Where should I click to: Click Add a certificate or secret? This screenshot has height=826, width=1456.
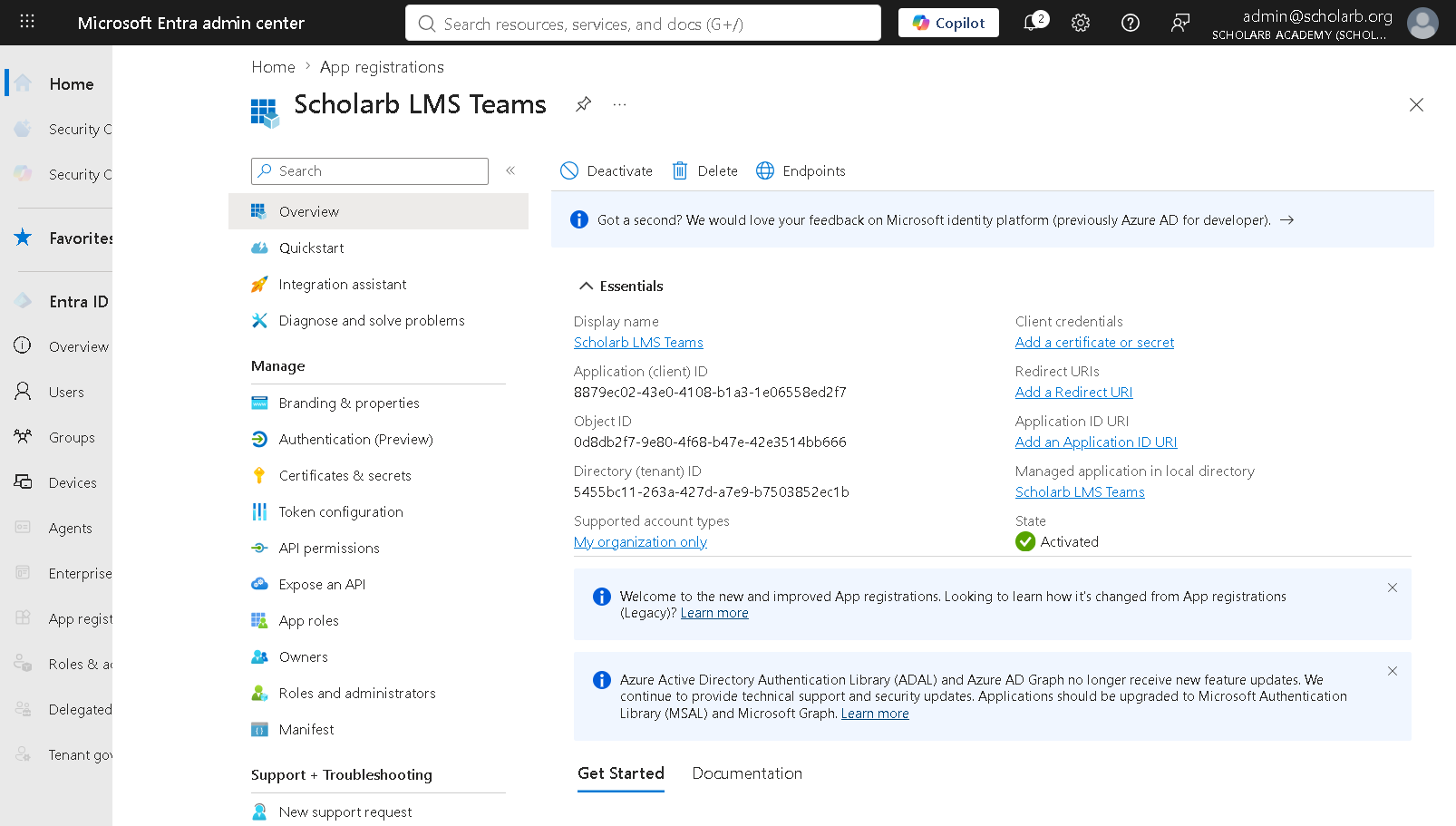click(x=1094, y=342)
